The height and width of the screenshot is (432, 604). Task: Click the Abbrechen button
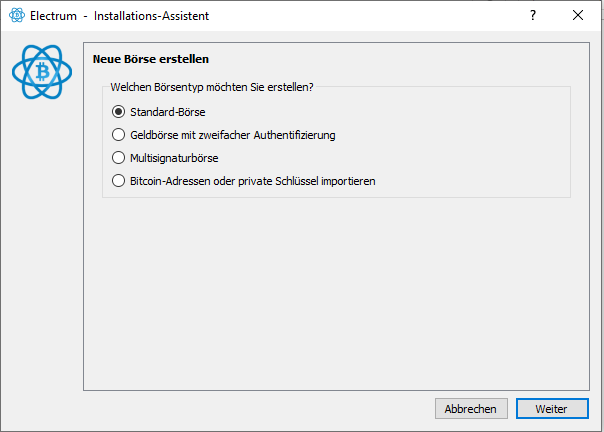coord(471,408)
